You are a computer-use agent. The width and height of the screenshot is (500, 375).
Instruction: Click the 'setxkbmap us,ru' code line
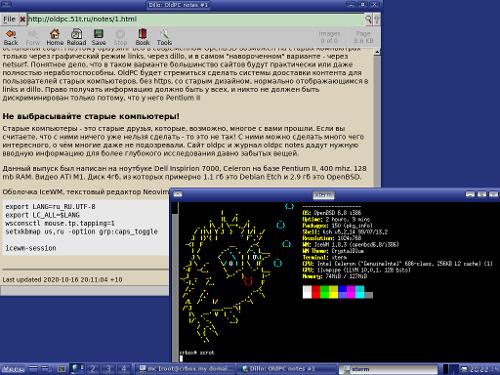coord(81,231)
